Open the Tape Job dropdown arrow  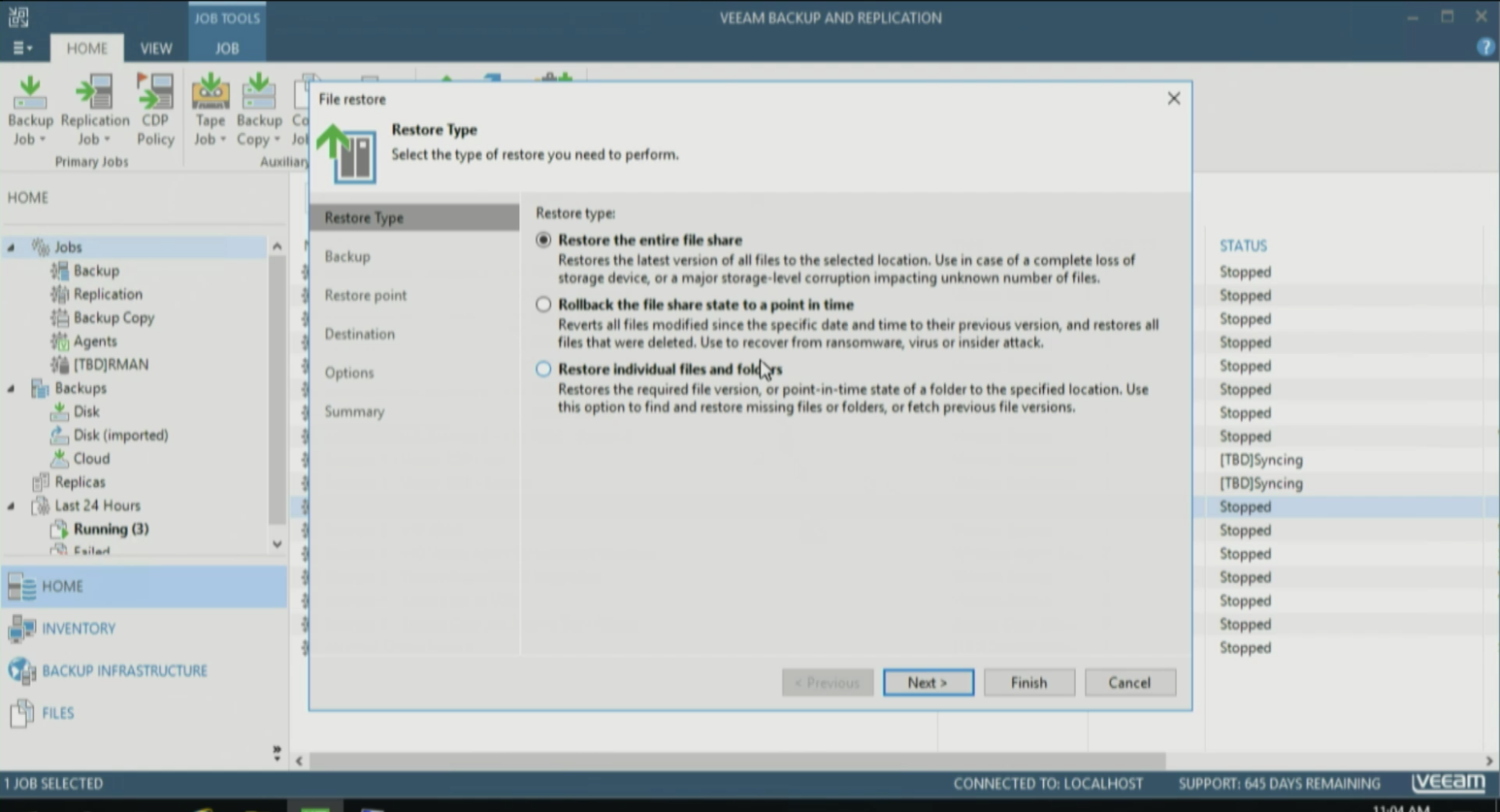click(x=222, y=140)
